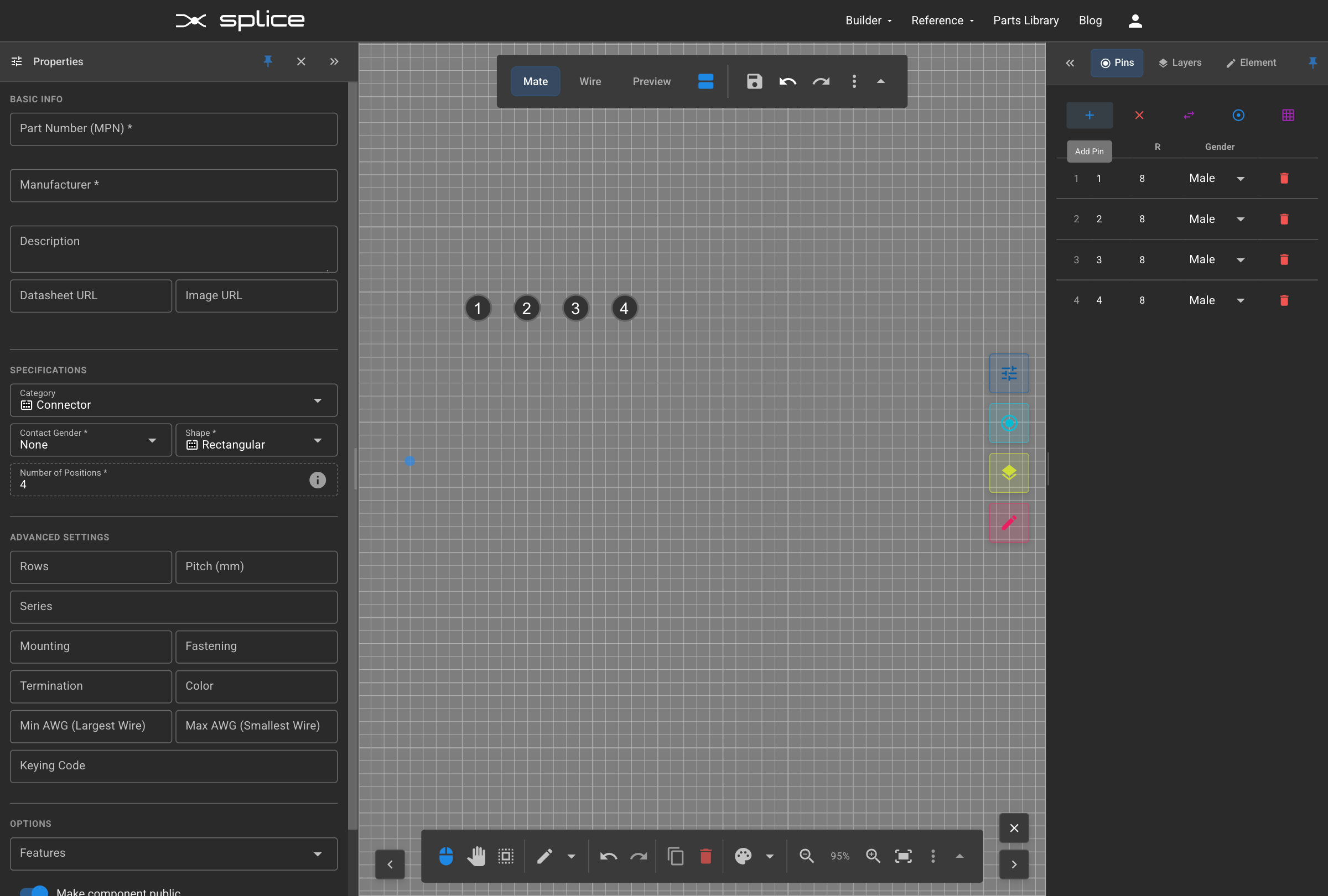The image size is (1328, 896).
Task: Click the duplicate/copy icon in bottom toolbar
Action: [676, 856]
